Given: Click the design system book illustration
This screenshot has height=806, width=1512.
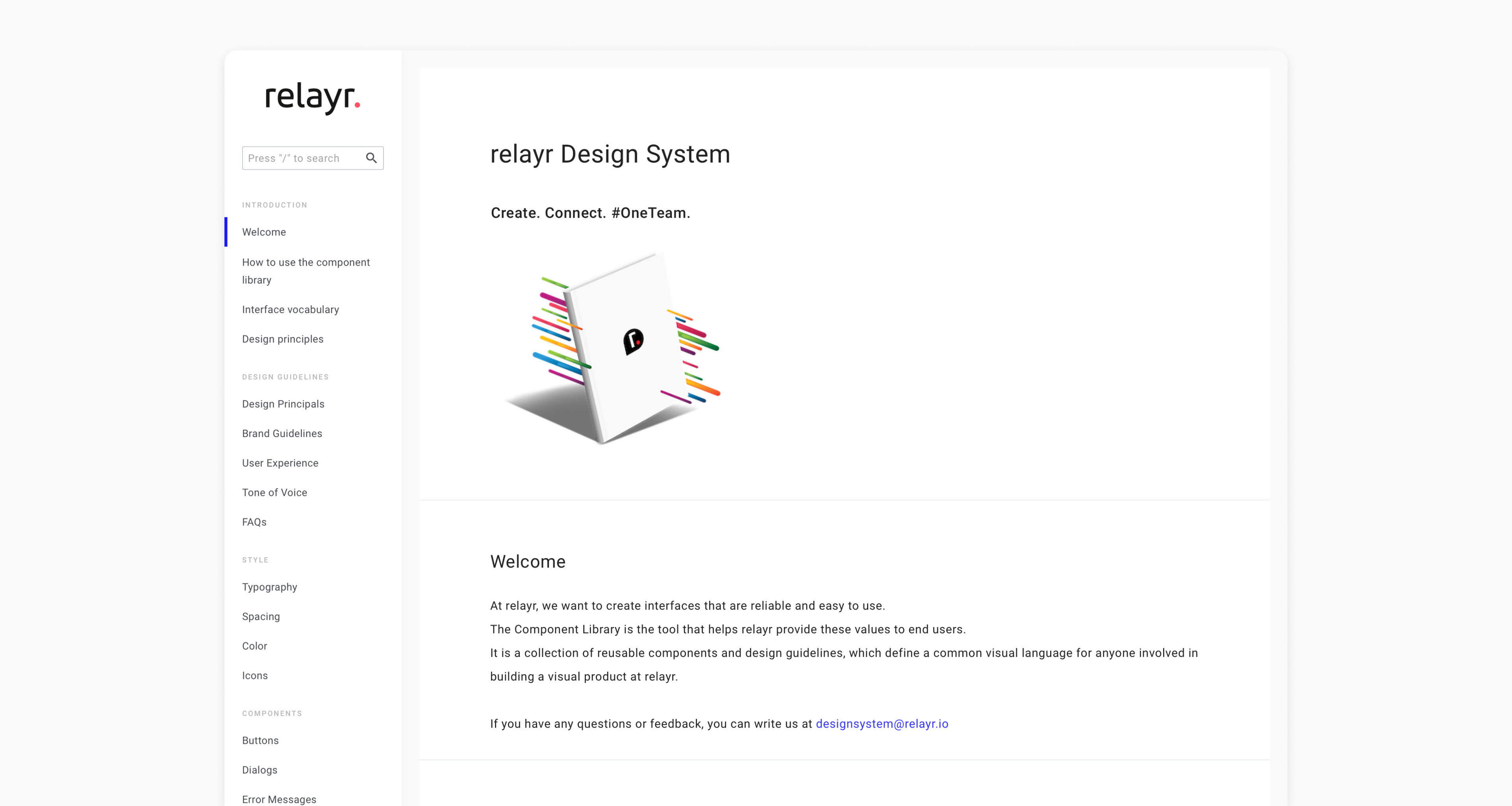Looking at the screenshot, I should pyautogui.click(x=612, y=348).
